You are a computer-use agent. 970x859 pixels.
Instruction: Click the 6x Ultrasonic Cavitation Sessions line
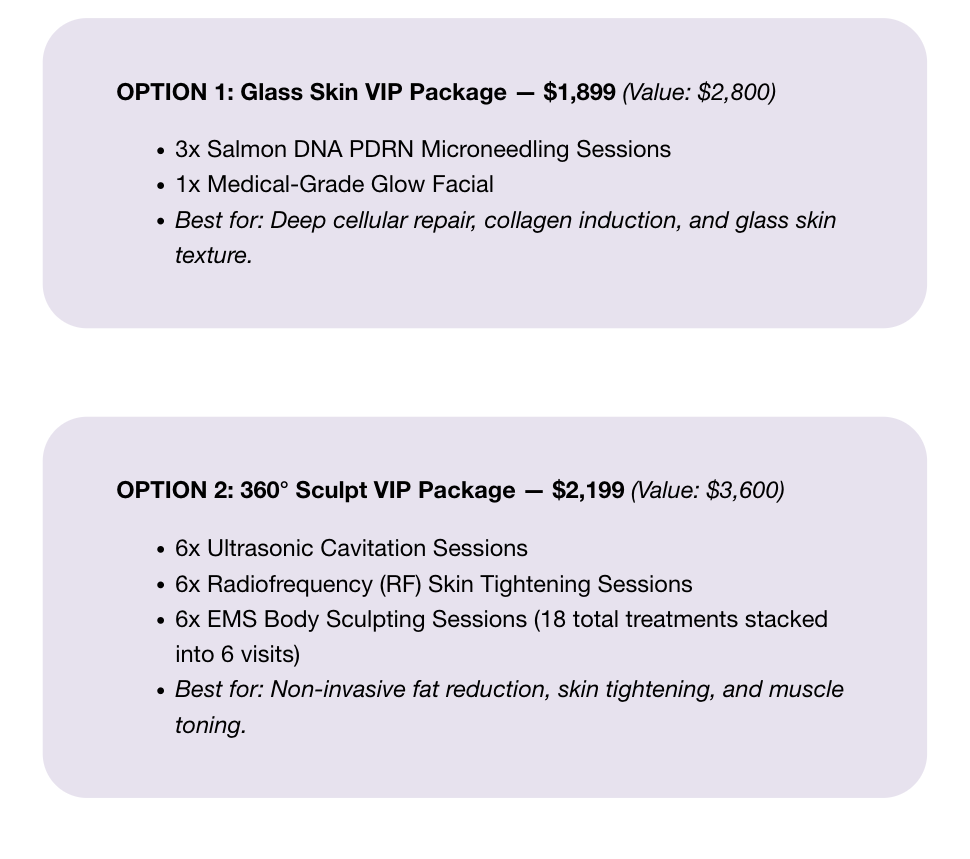tap(351, 549)
